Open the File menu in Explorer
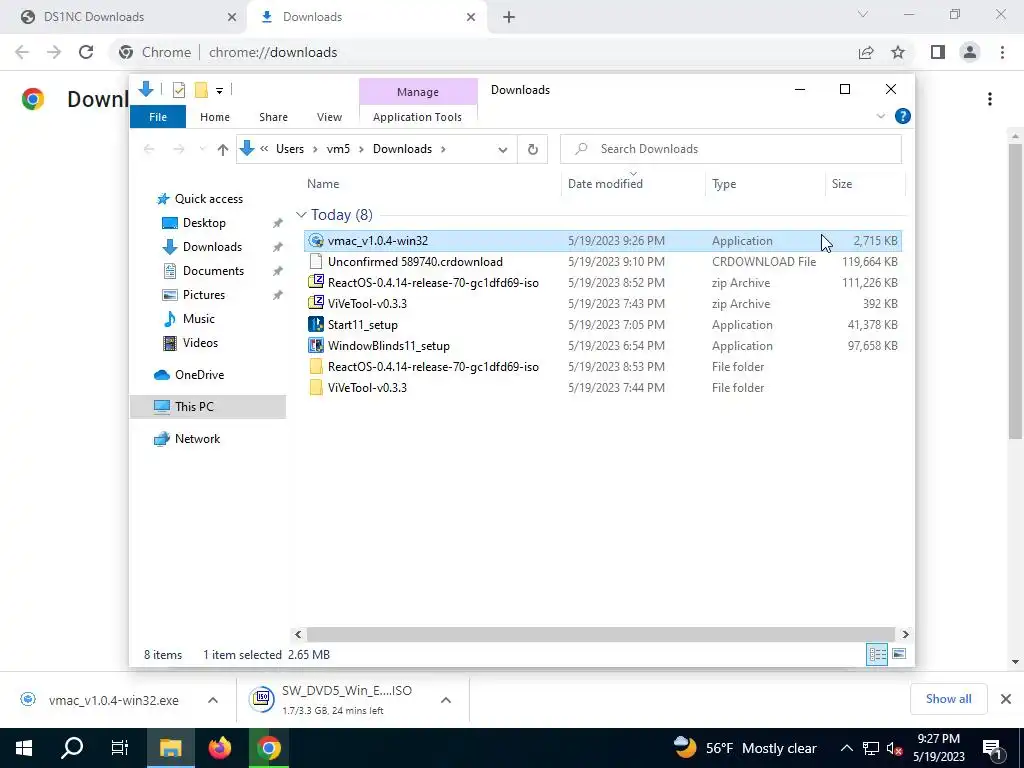The image size is (1024, 768). (158, 117)
